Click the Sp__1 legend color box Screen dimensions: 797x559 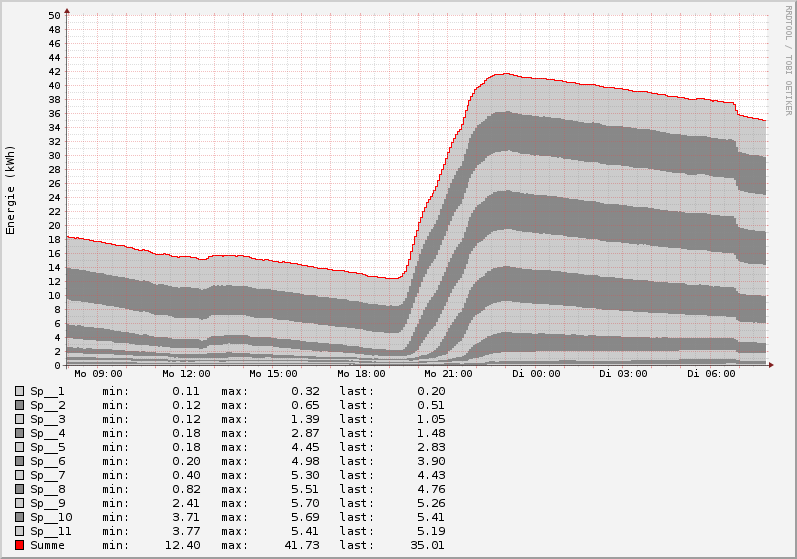[x=19, y=391]
